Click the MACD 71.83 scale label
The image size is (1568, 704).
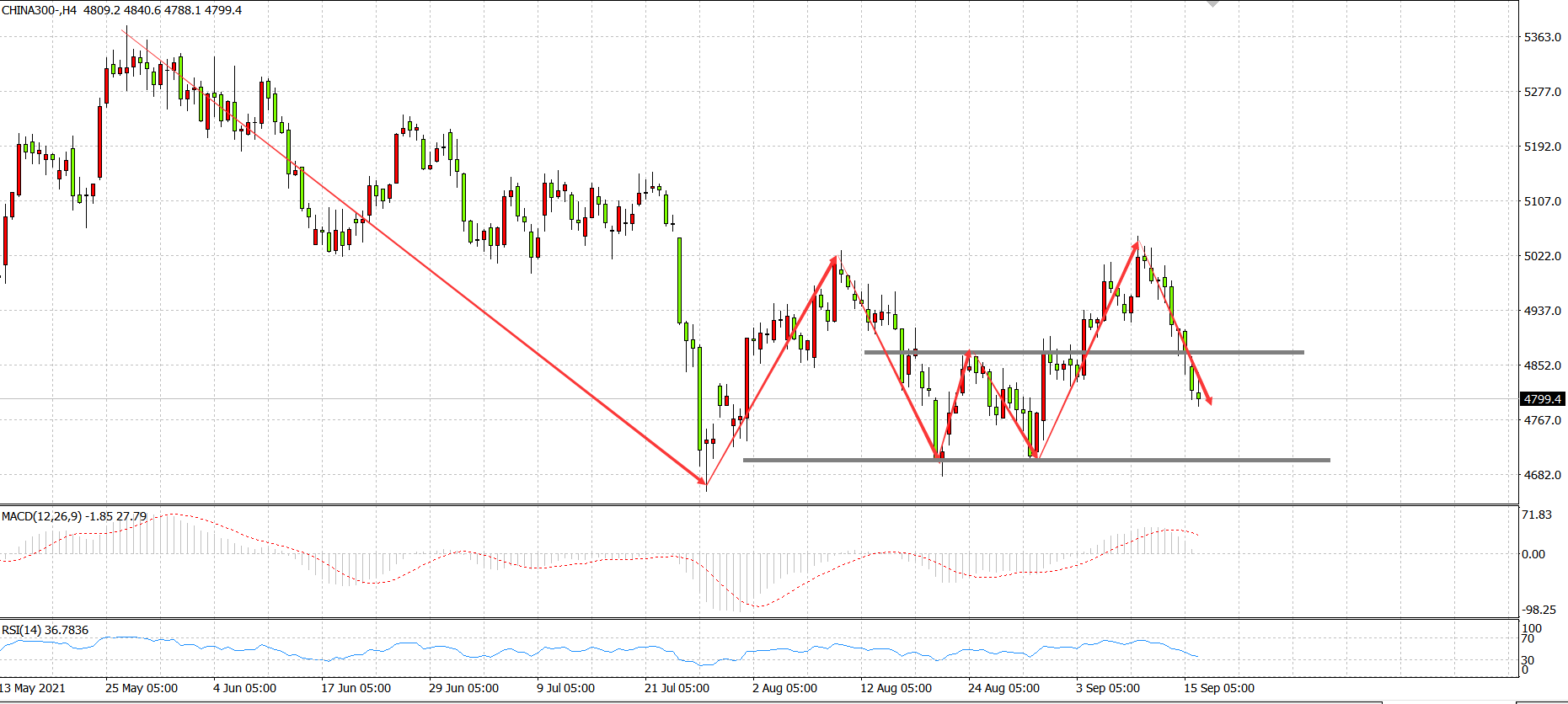(x=1537, y=515)
